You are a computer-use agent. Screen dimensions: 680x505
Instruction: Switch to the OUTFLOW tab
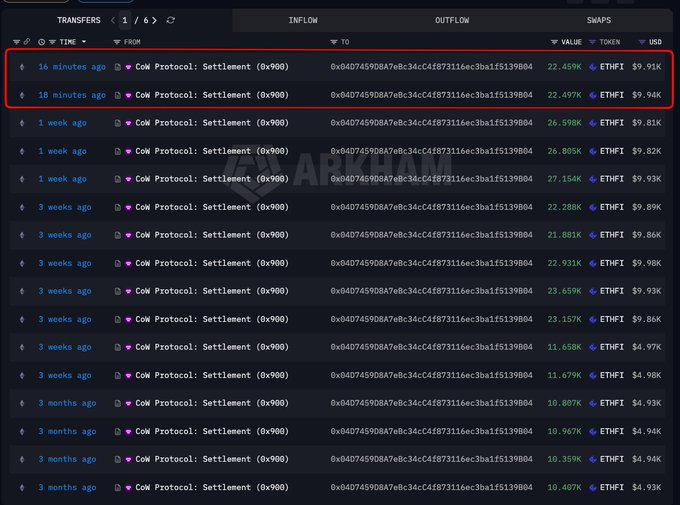(x=452, y=20)
